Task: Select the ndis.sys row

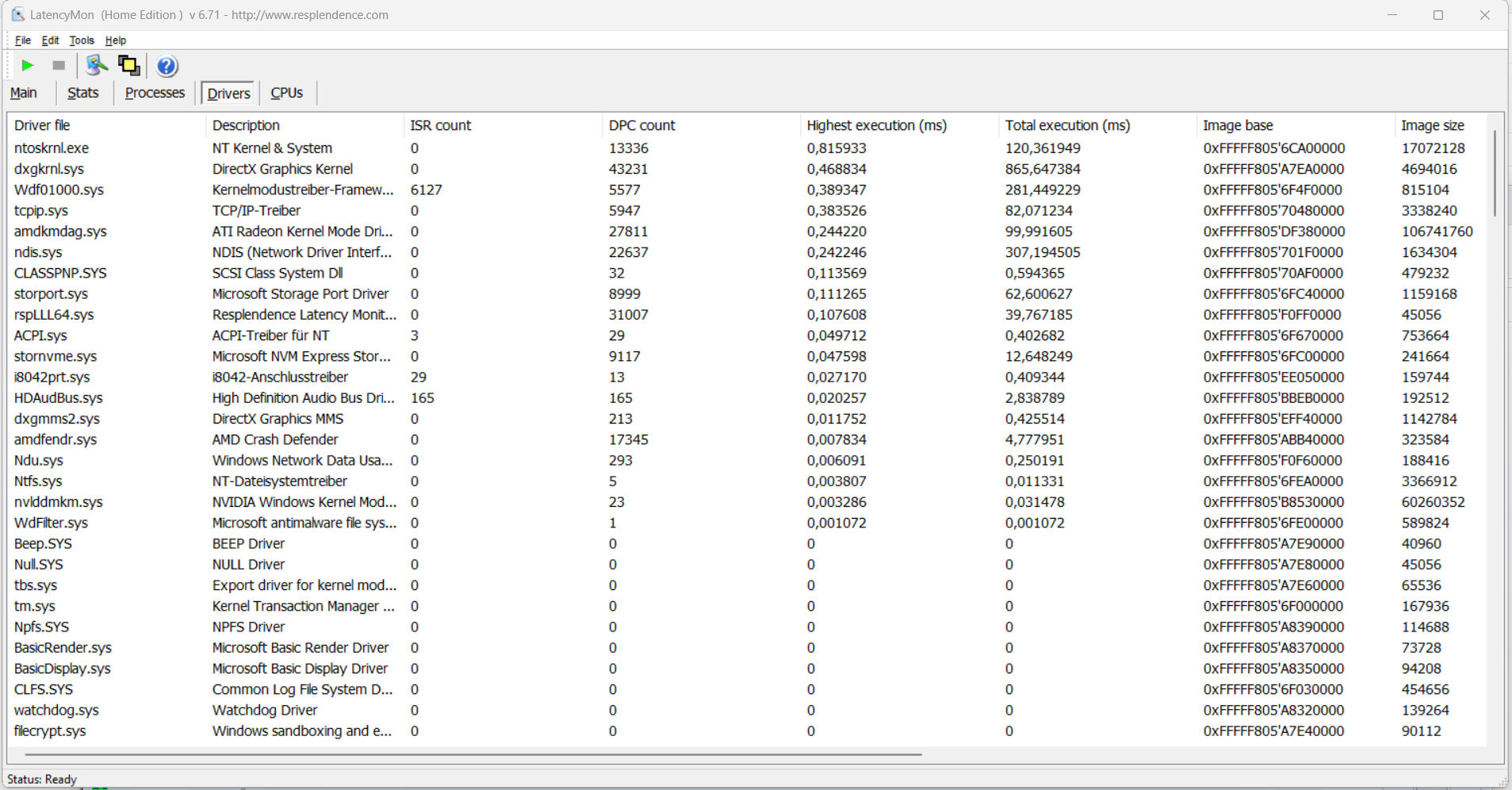Action: point(747,252)
